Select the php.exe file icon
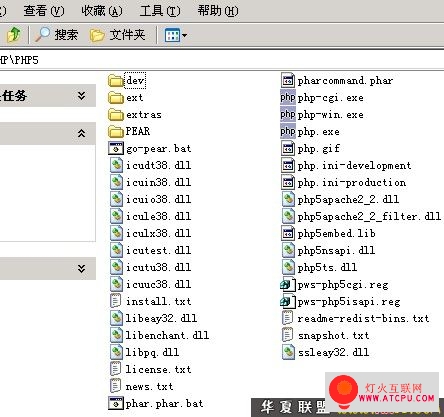The width and height of the screenshot is (444, 417). 288,131
